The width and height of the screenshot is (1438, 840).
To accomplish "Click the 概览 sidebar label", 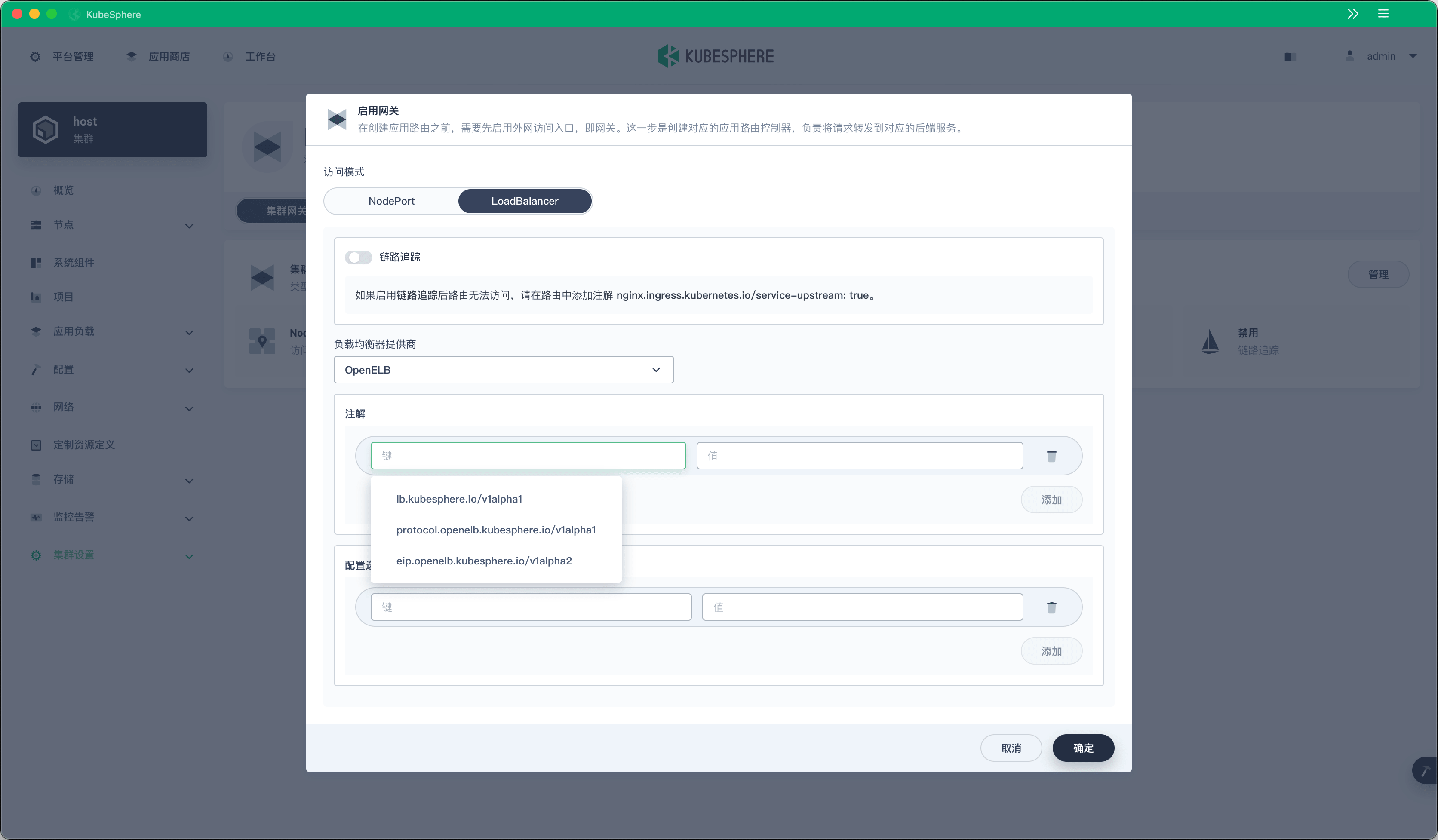I will click(x=63, y=190).
